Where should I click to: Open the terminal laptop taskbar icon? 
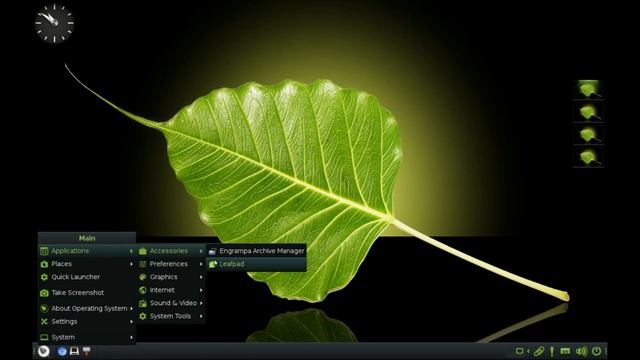coord(74,351)
